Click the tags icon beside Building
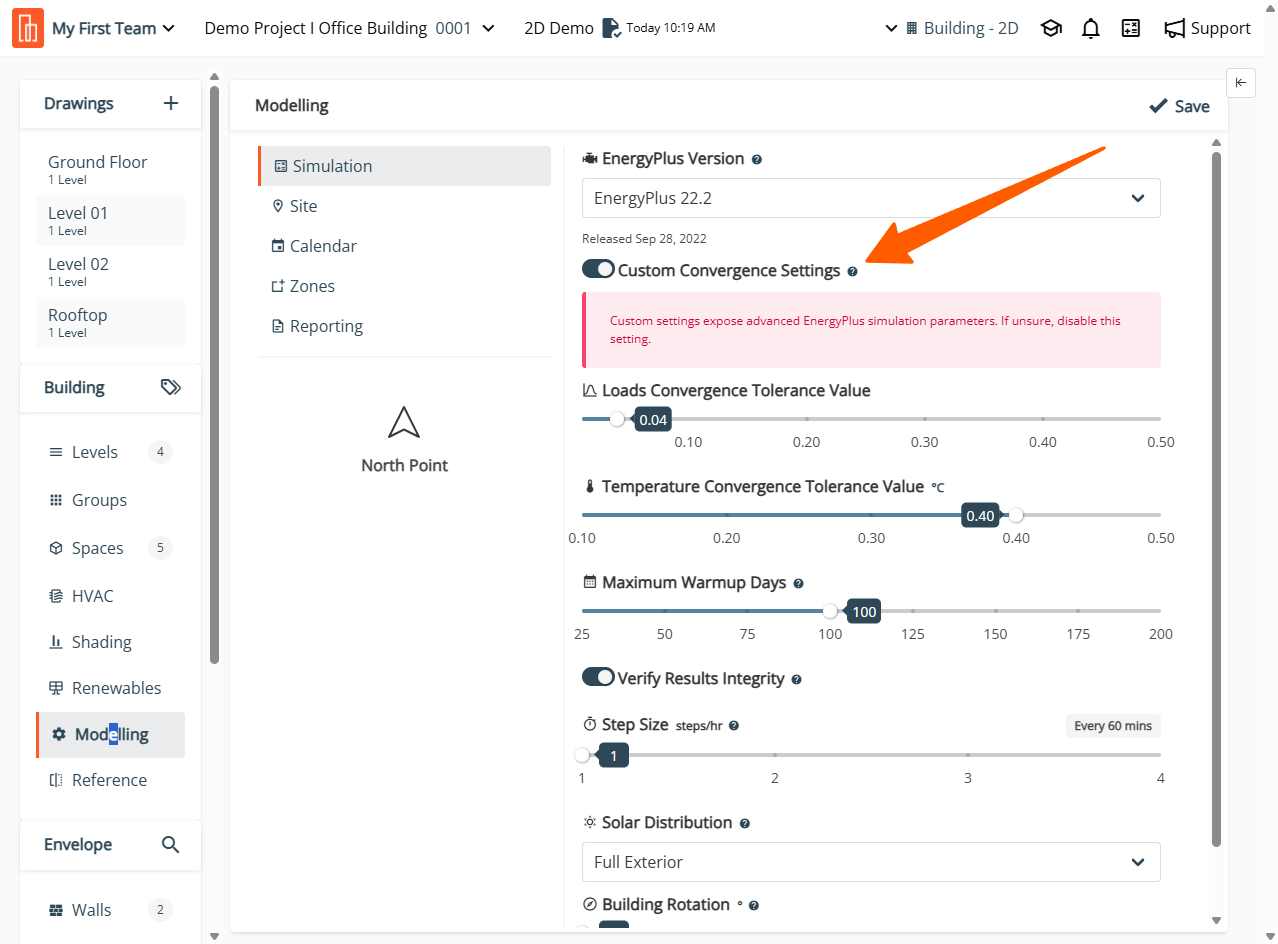Image resolution: width=1278 pixels, height=944 pixels. (x=171, y=387)
